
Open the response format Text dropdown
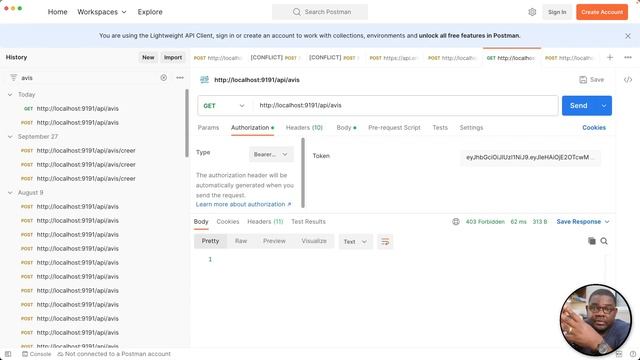click(x=355, y=242)
